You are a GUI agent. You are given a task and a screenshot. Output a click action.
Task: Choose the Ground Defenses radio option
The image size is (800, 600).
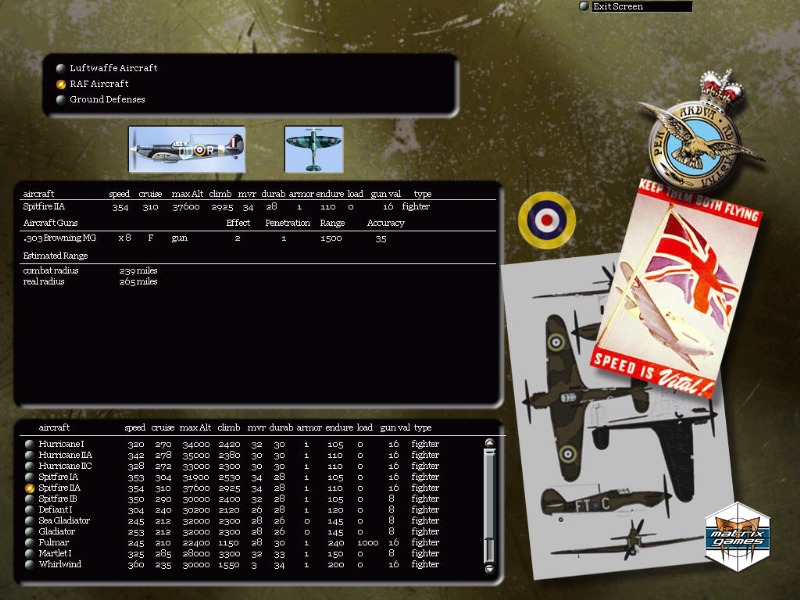62,100
